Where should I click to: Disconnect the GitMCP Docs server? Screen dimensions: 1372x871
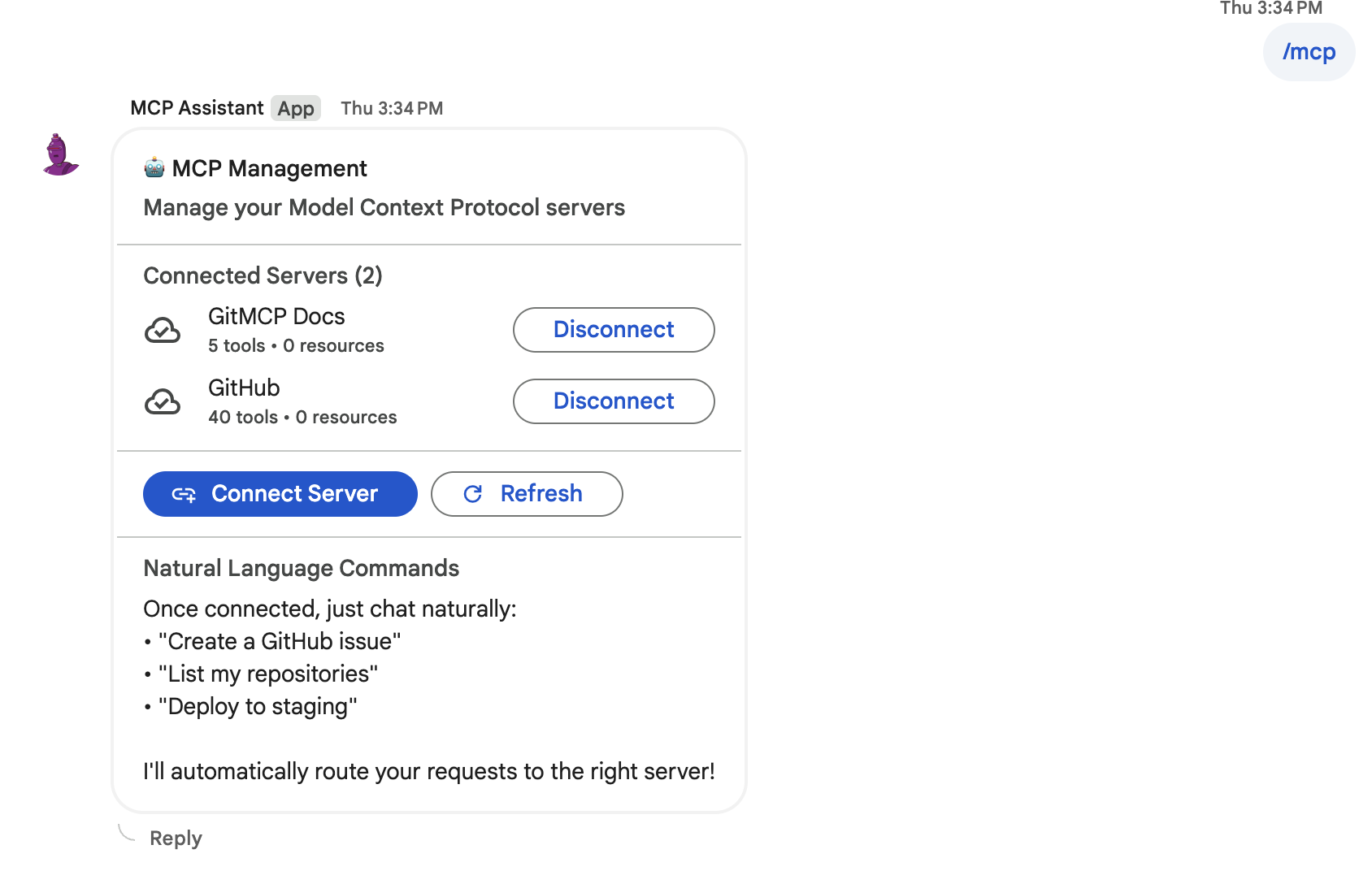[x=614, y=330]
